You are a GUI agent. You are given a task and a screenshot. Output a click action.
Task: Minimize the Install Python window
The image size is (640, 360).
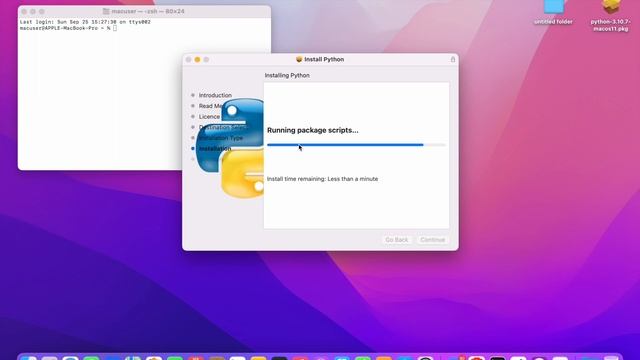click(x=197, y=60)
